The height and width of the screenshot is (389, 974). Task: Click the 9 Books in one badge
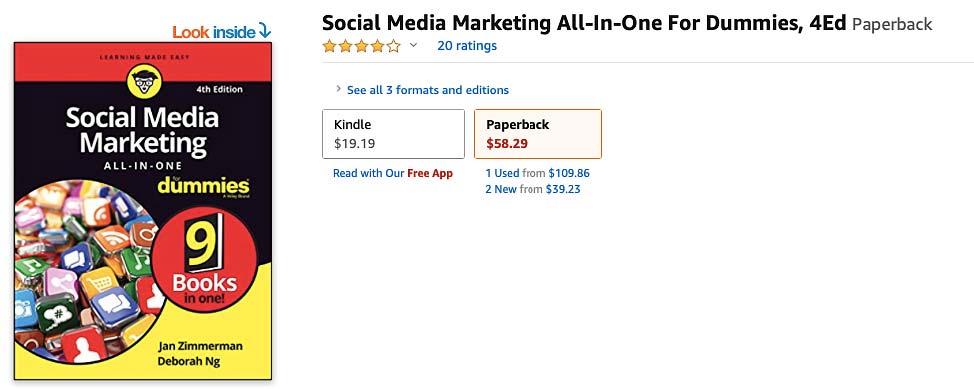coord(204,259)
